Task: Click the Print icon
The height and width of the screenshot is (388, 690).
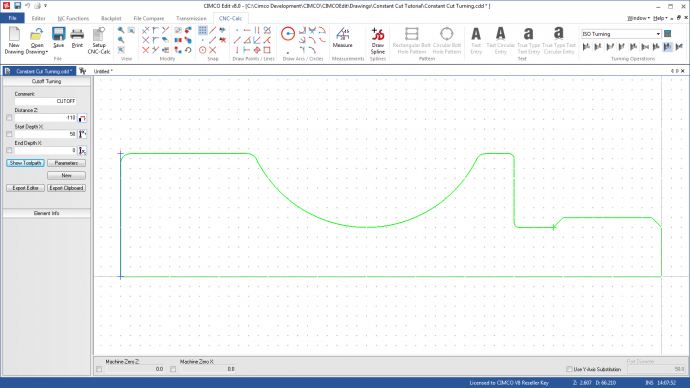Action: (x=77, y=37)
